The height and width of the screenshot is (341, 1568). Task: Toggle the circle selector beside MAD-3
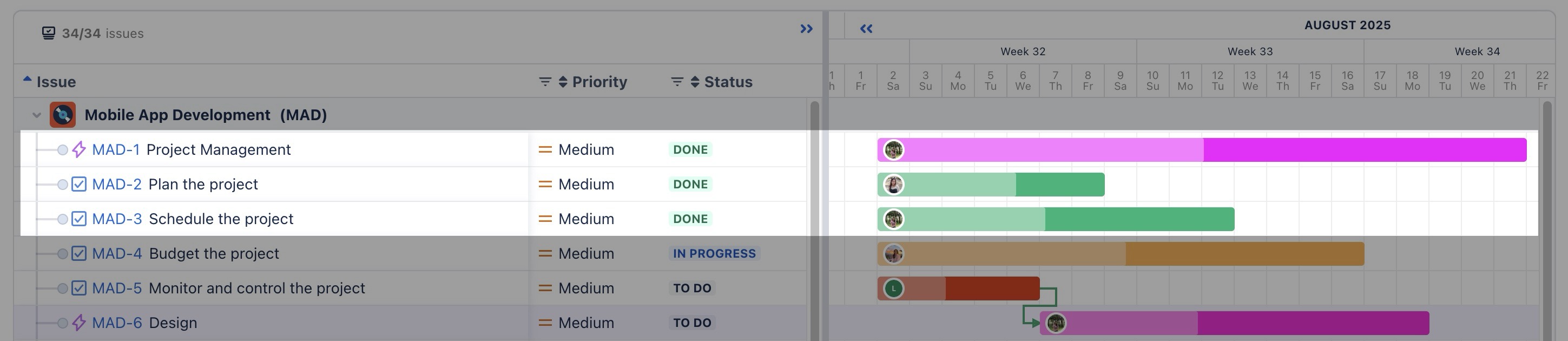tap(62, 219)
